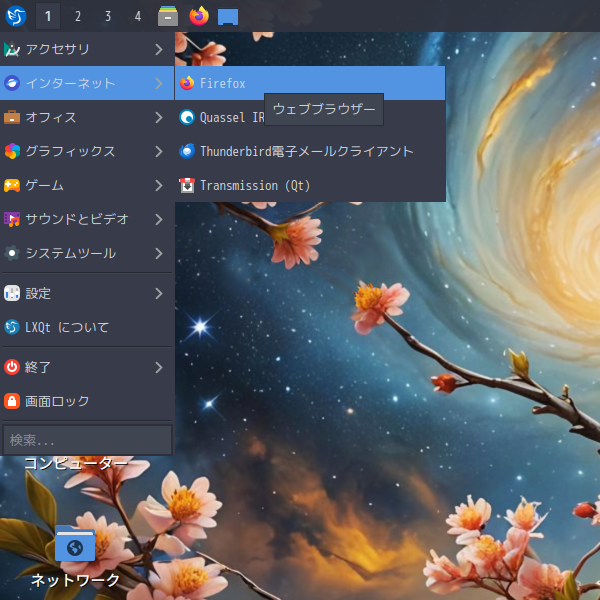Click the blue show desktop panel icon

click(228, 17)
